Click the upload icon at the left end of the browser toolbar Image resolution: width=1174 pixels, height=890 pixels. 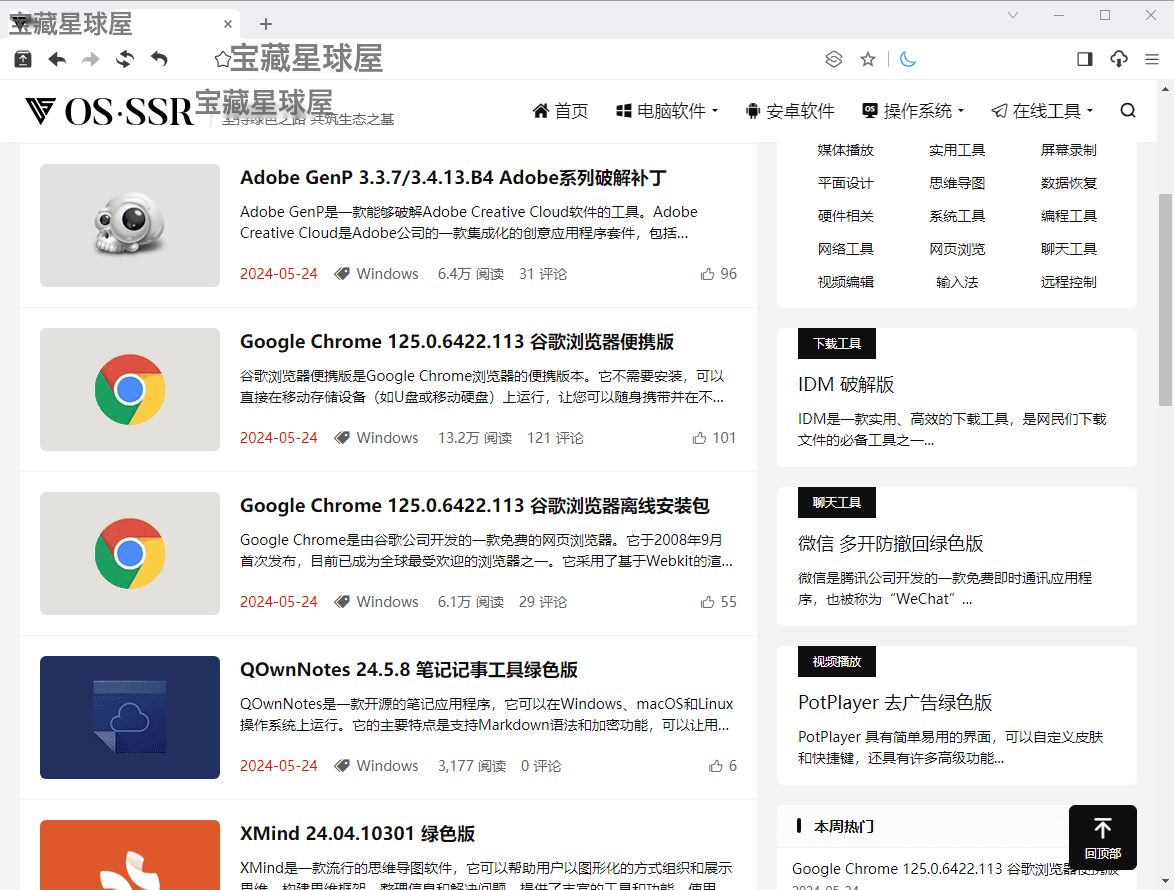point(23,59)
